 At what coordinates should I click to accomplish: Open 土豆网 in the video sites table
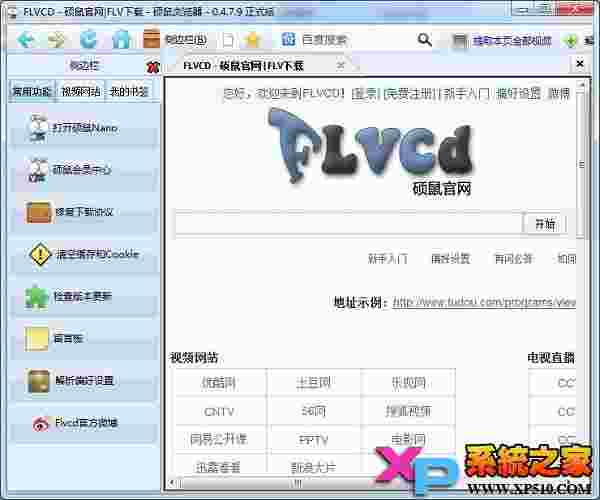pyautogui.click(x=313, y=383)
